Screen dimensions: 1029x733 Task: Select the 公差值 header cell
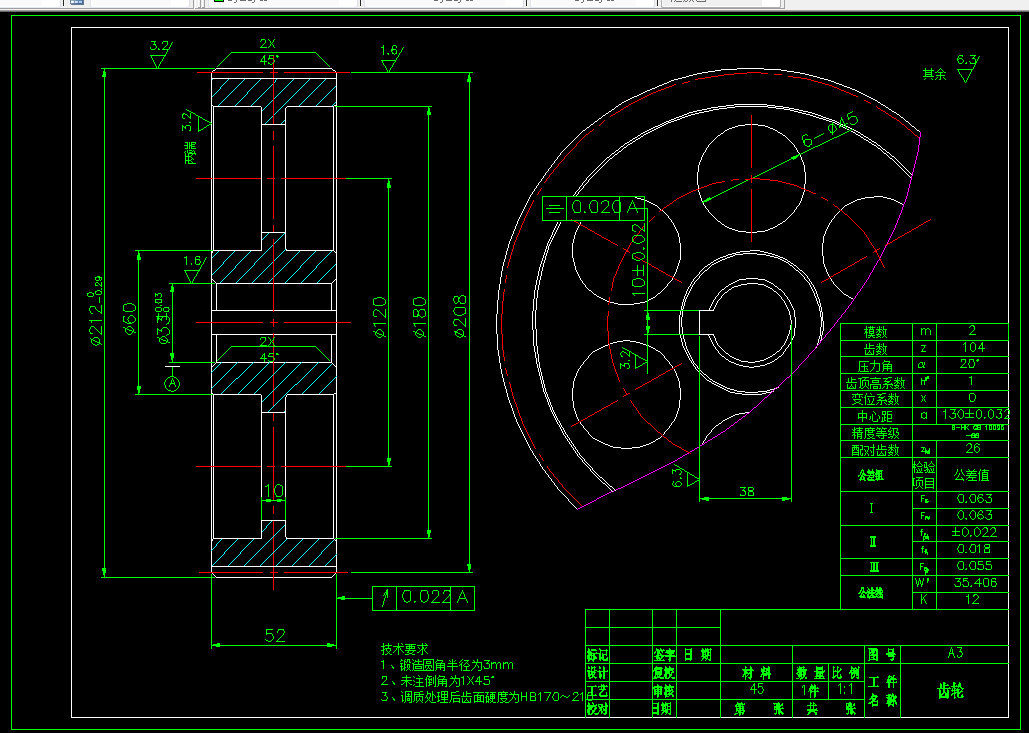click(x=971, y=474)
